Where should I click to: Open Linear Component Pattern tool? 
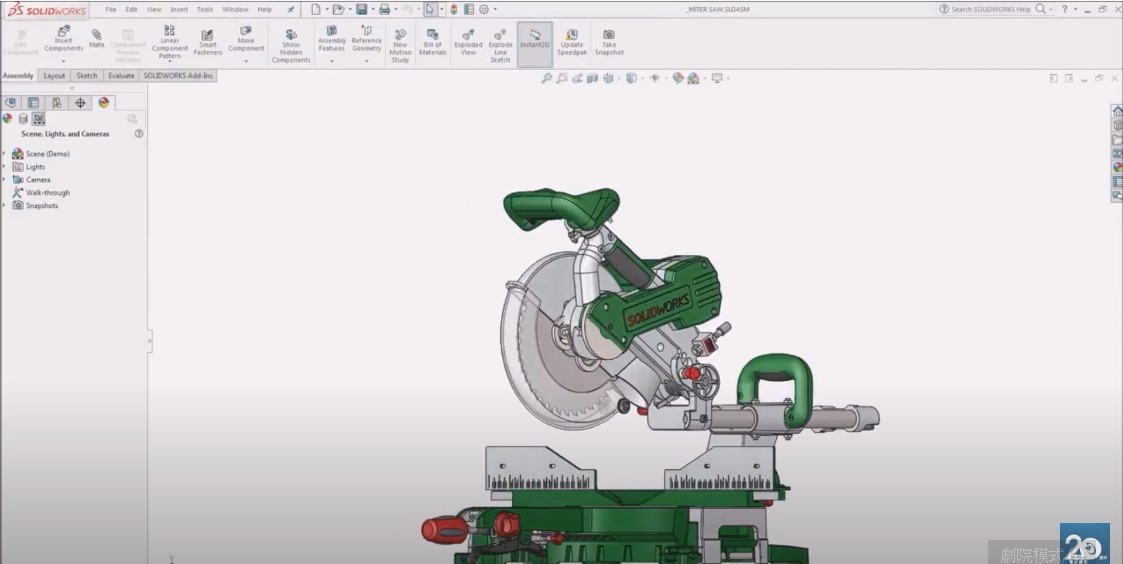tap(170, 42)
